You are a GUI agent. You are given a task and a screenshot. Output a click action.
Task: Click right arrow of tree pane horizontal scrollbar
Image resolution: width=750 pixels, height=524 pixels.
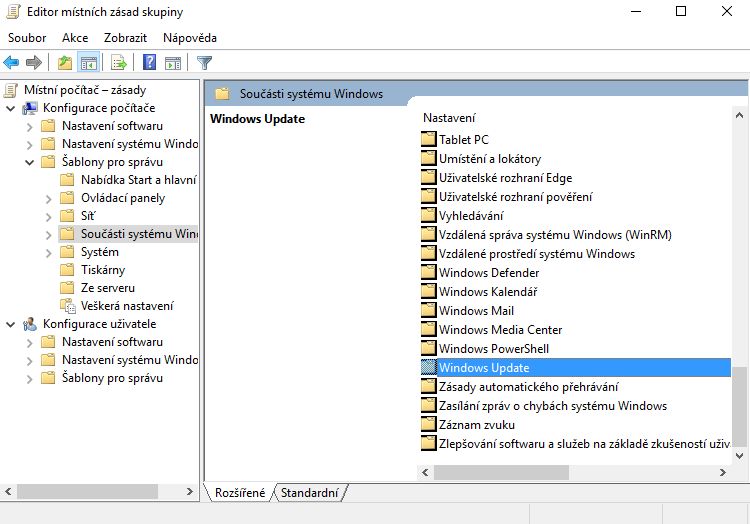tap(189, 491)
